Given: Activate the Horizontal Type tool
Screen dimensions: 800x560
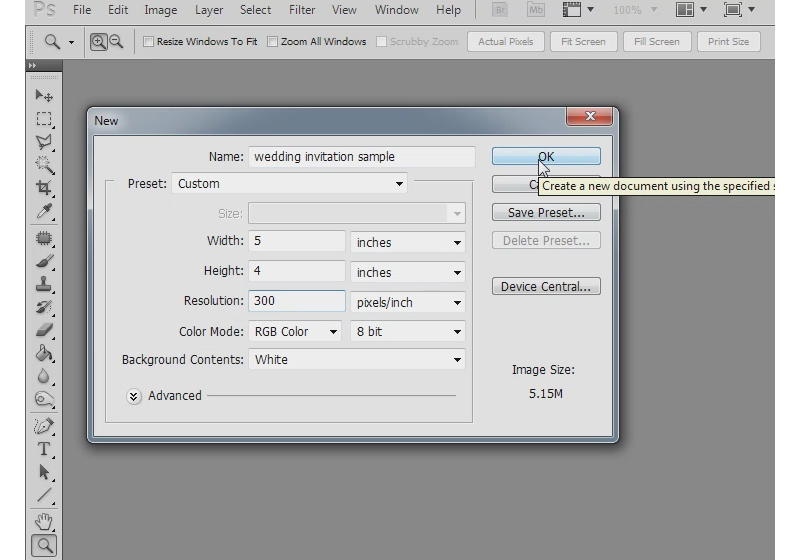Looking at the screenshot, I should point(44,449).
